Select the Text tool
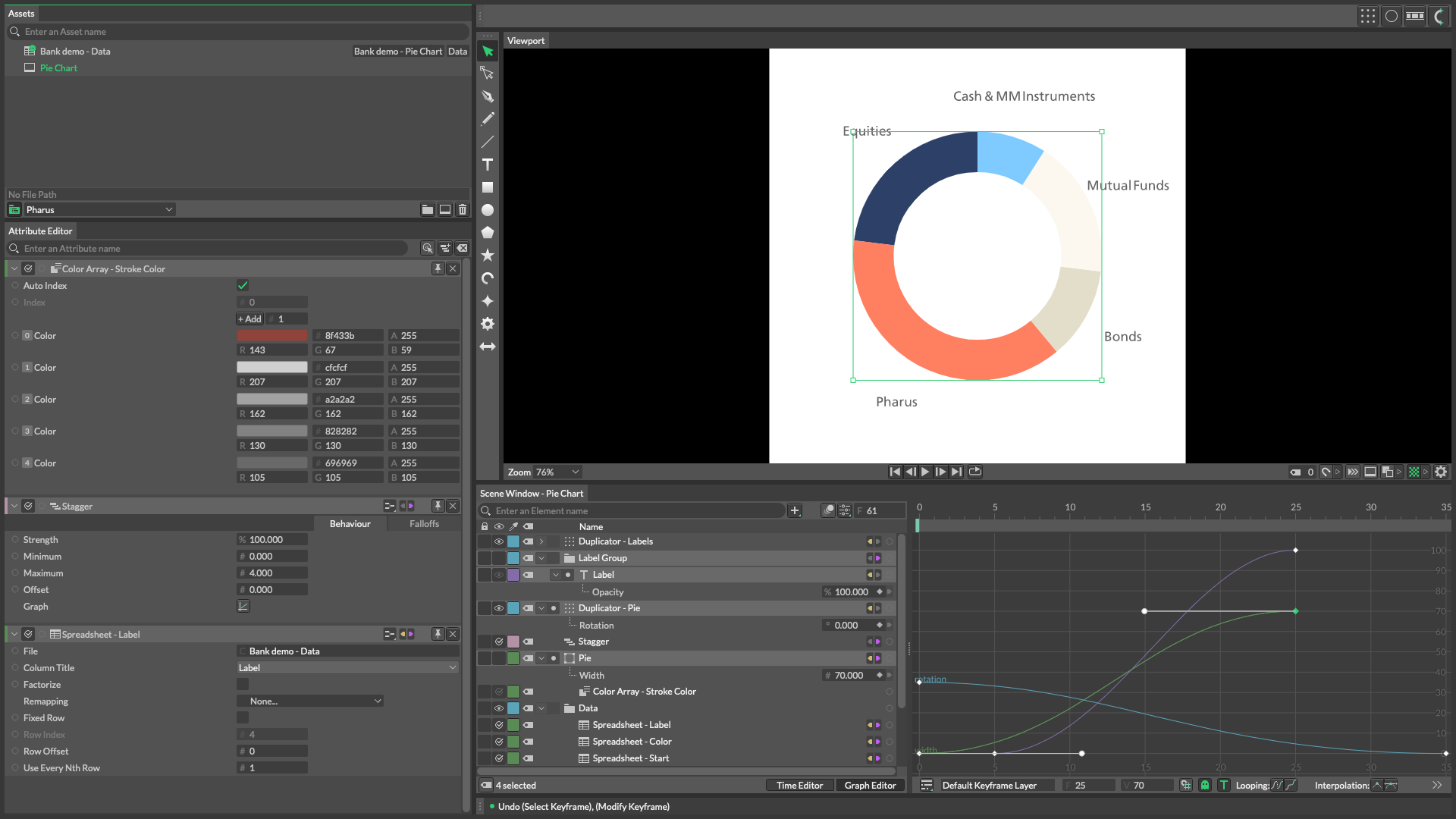 coord(488,165)
